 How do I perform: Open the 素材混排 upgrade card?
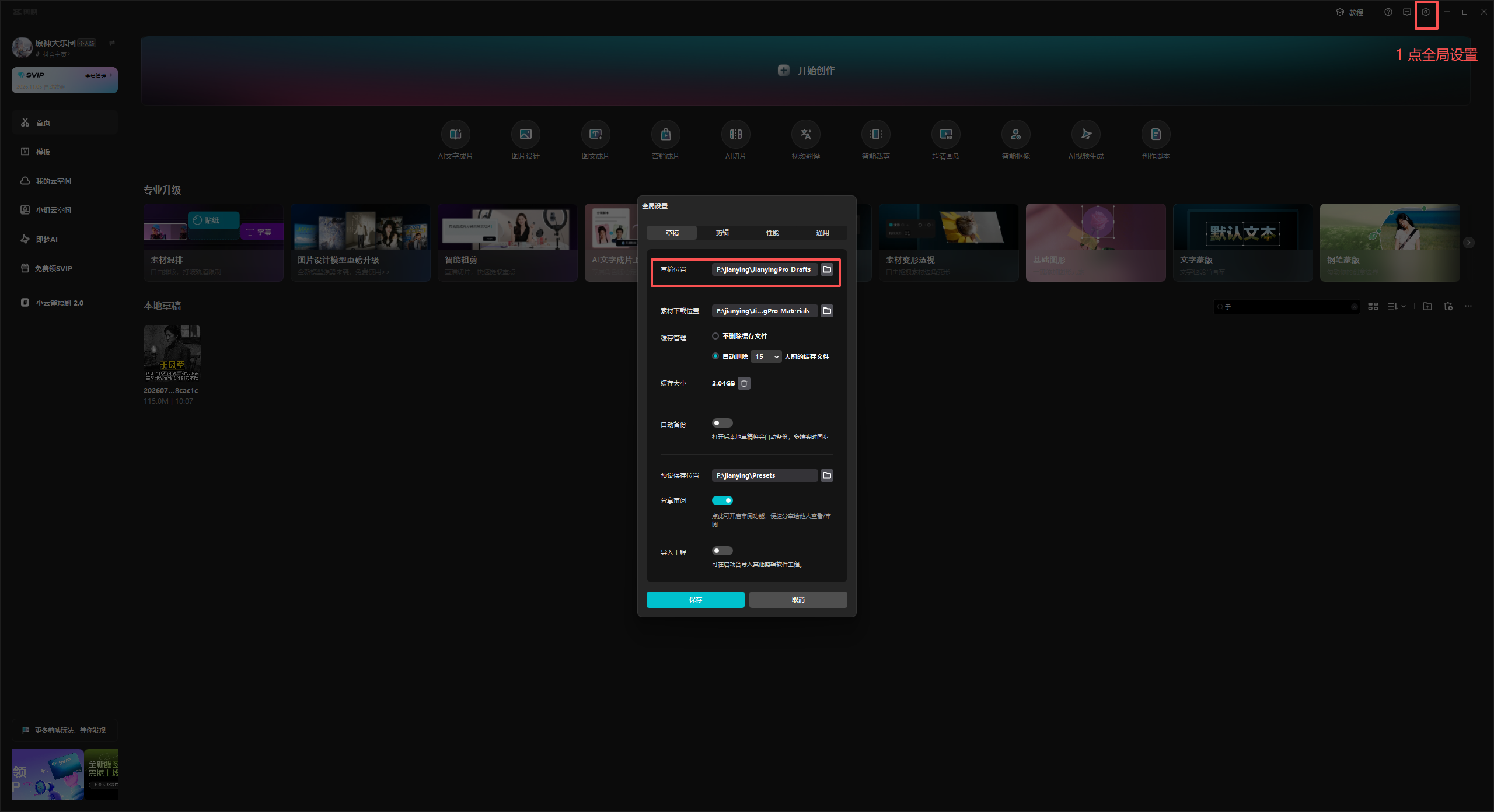214,243
